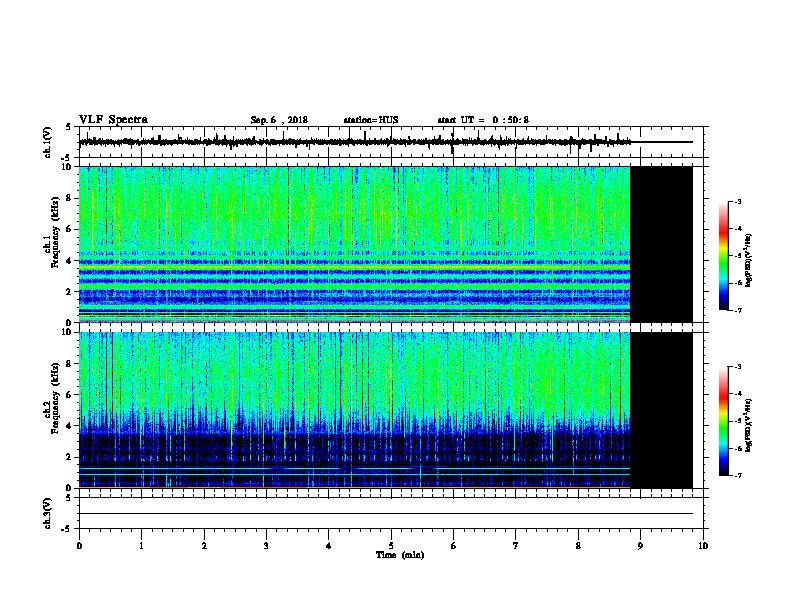Click the "-3" label on lower color scale

pos(737,367)
